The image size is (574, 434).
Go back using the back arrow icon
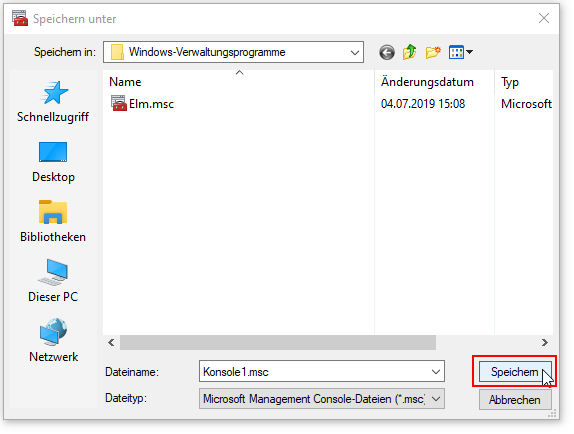[387, 52]
